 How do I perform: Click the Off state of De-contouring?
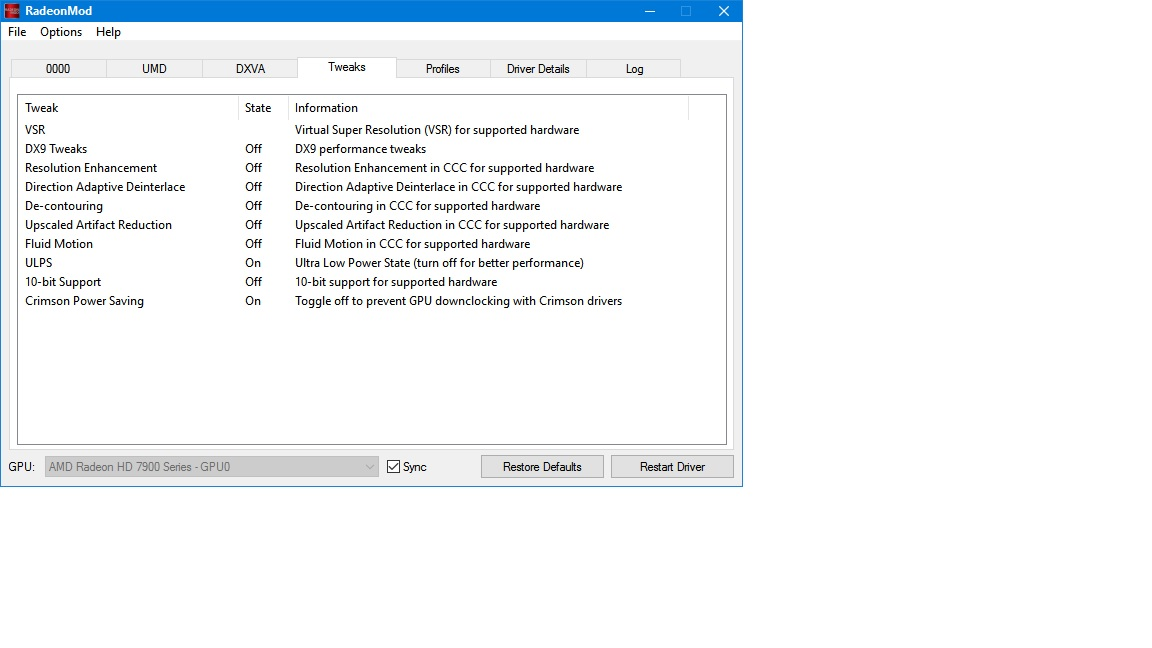(253, 206)
